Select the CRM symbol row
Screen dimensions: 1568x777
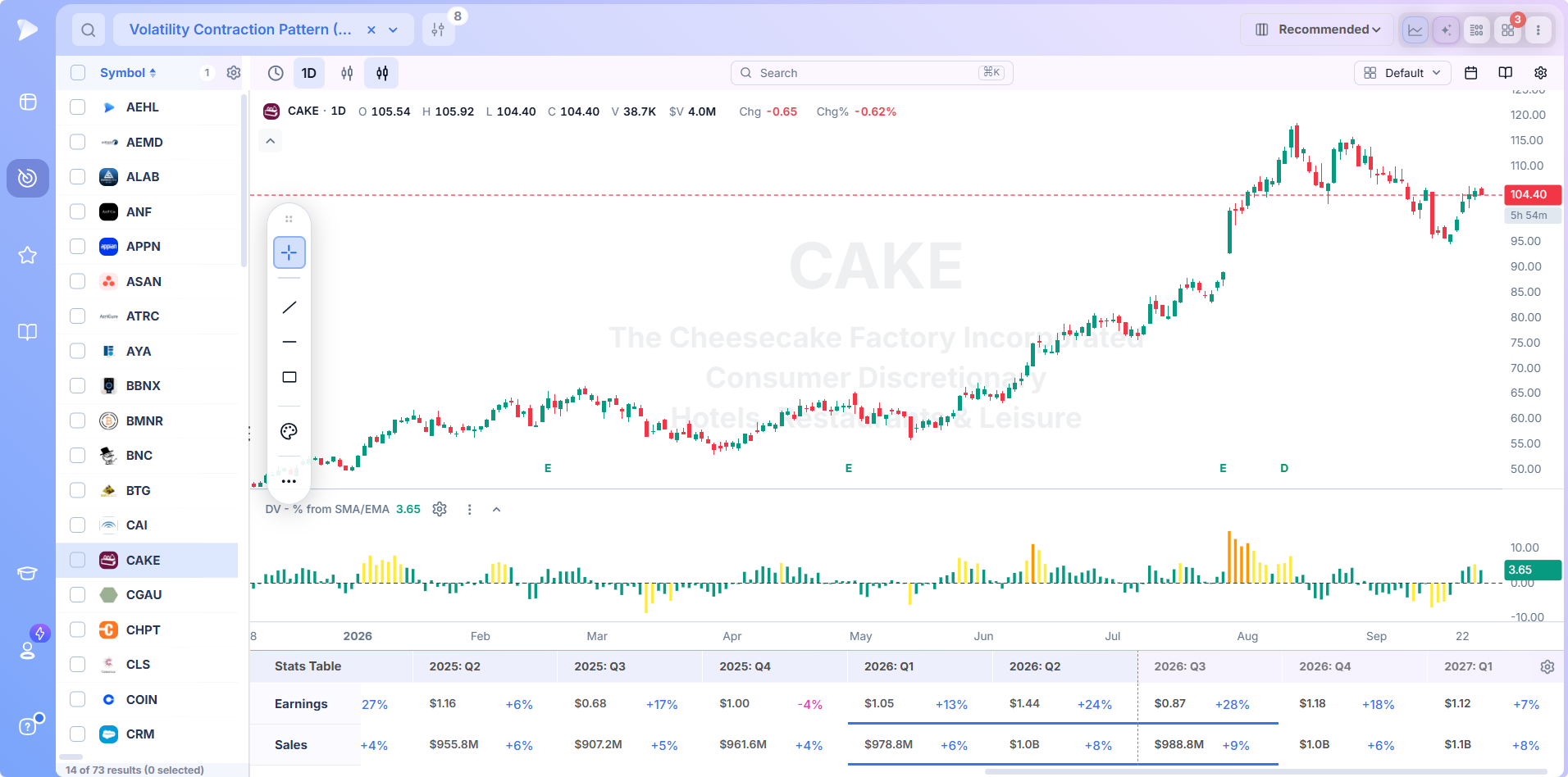click(147, 734)
